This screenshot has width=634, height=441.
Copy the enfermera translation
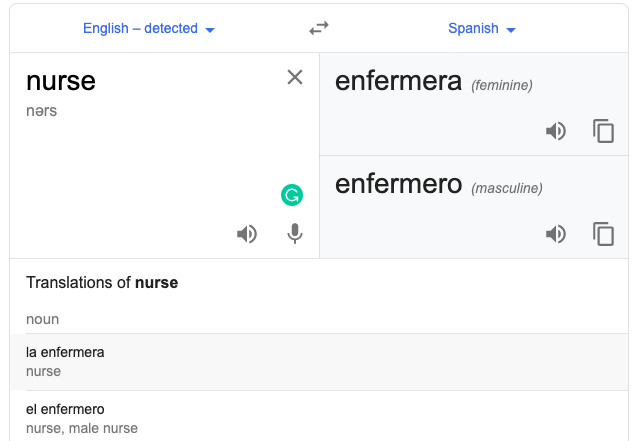pyautogui.click(x=603, y=131)
